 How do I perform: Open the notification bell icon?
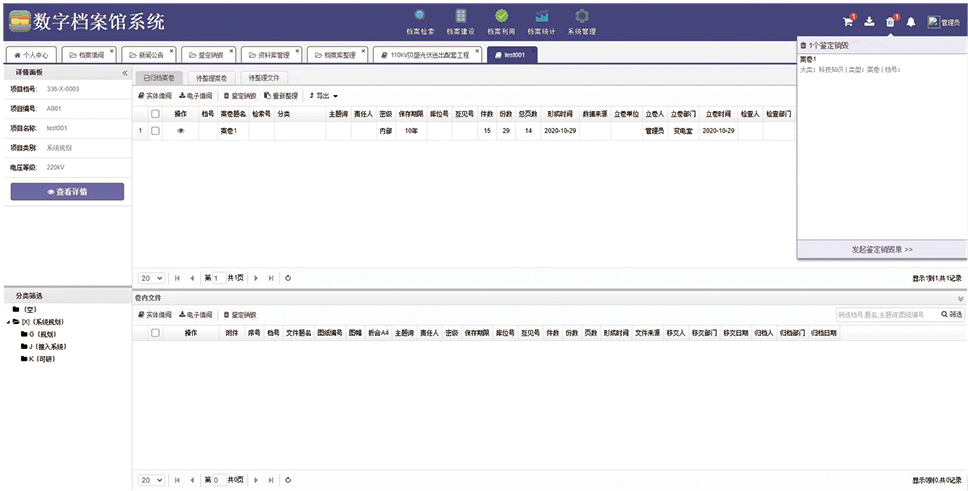(x=911, y=22)
